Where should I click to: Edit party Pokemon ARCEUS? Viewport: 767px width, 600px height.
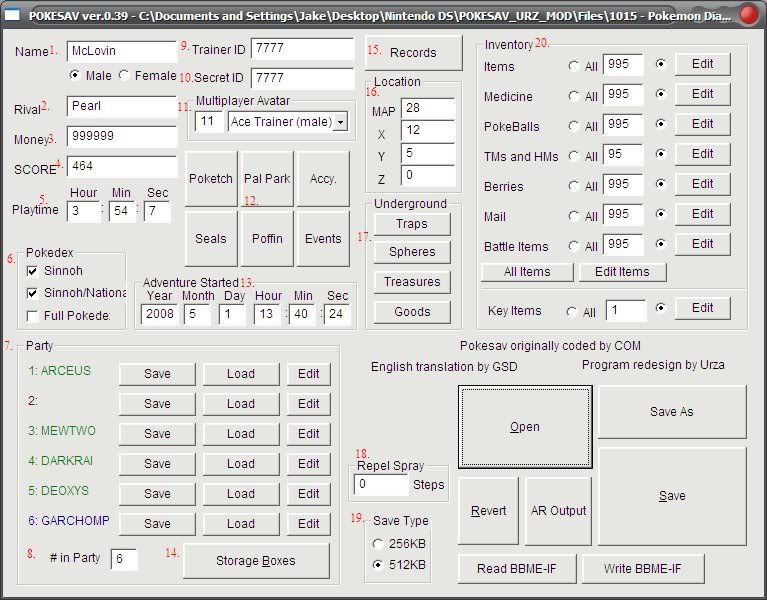point(309,374)
